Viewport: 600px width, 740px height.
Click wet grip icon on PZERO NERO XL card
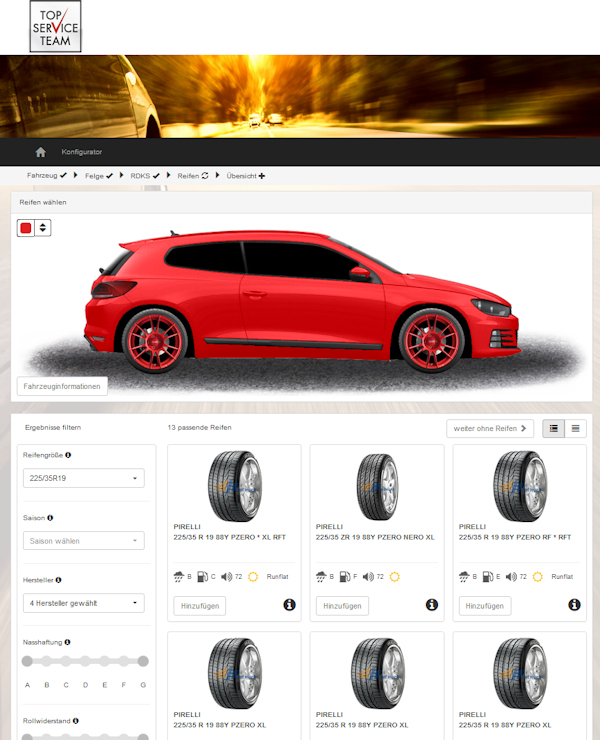pos(321,577)
